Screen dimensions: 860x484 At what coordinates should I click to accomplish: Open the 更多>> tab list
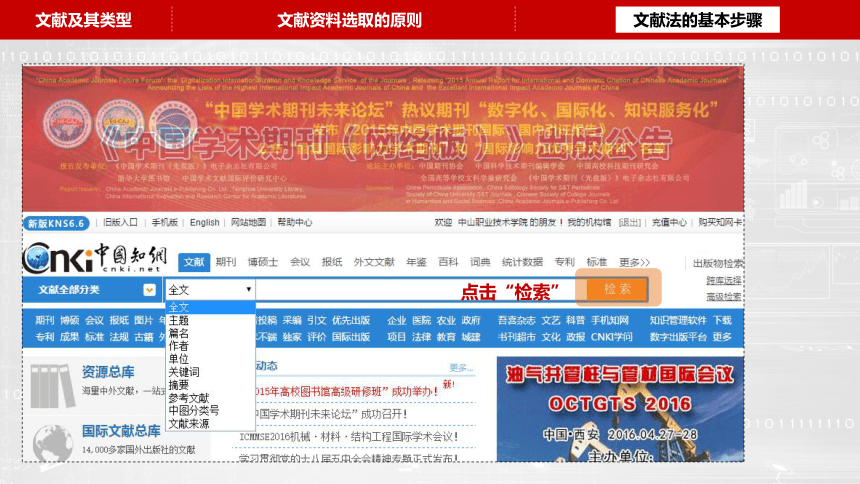point(635,262)
